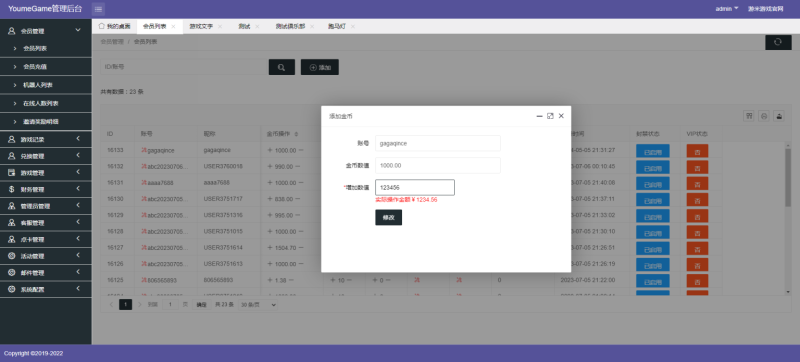Viewport: 800px width, 362px height.
Task: Toggle VIP 否 button for row dated 21:22:00
Action: [x=697, y=281]
